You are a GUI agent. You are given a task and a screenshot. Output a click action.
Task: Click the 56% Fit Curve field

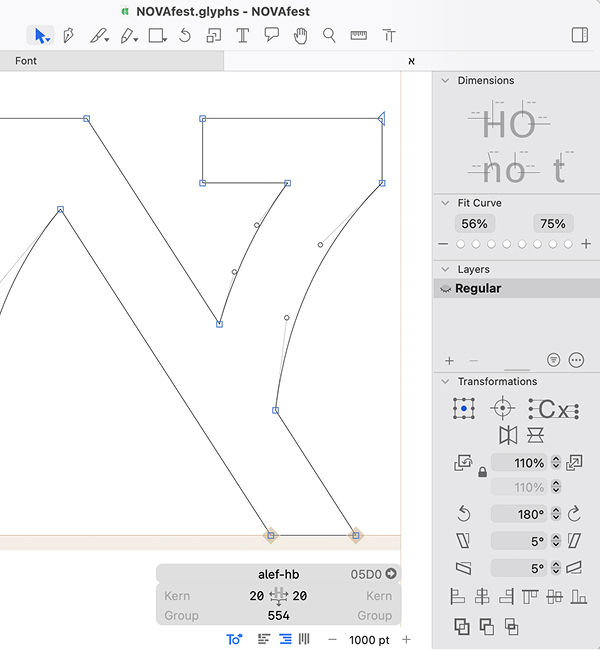coord(474,224)
